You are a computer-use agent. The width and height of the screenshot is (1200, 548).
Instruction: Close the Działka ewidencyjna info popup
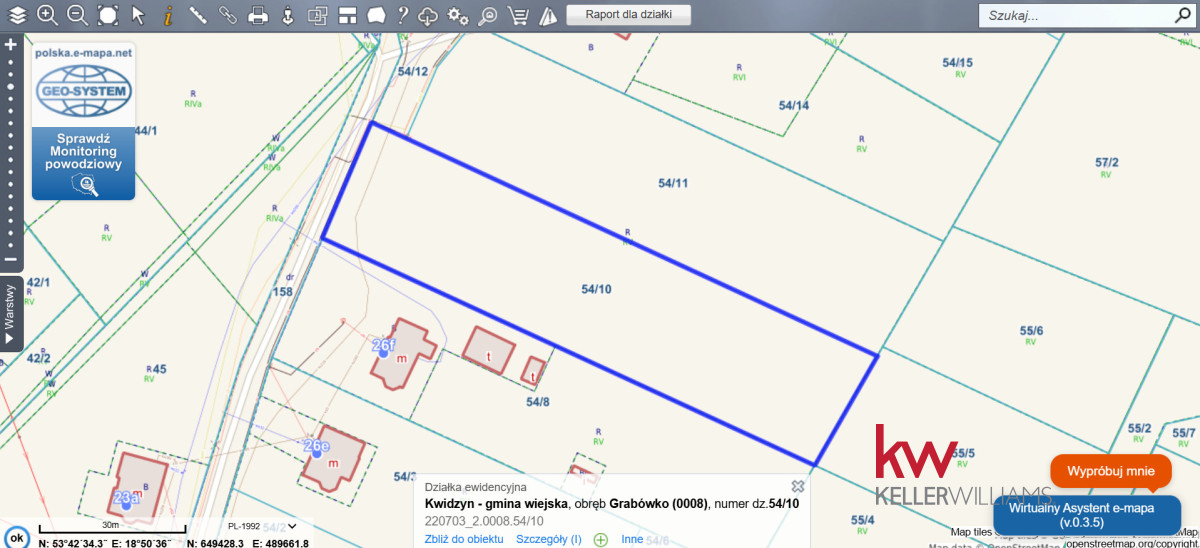[797, 486]
